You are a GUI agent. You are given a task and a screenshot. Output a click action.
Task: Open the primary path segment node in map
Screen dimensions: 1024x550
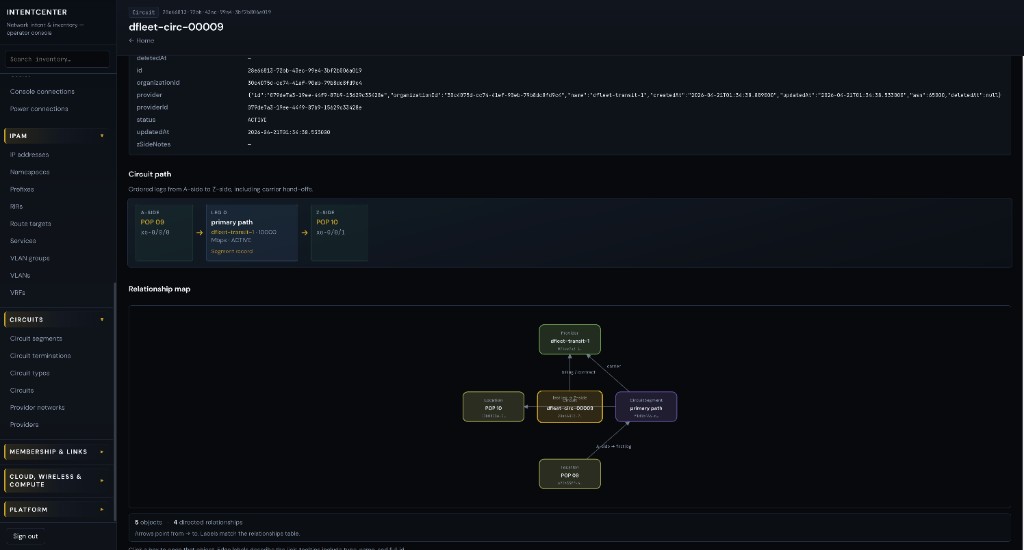click(646, 407)
